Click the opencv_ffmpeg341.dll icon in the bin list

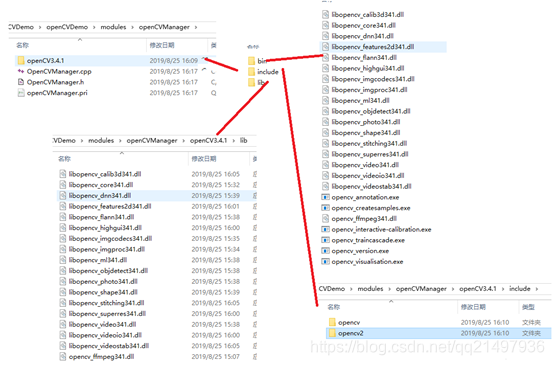pos(325,219)
